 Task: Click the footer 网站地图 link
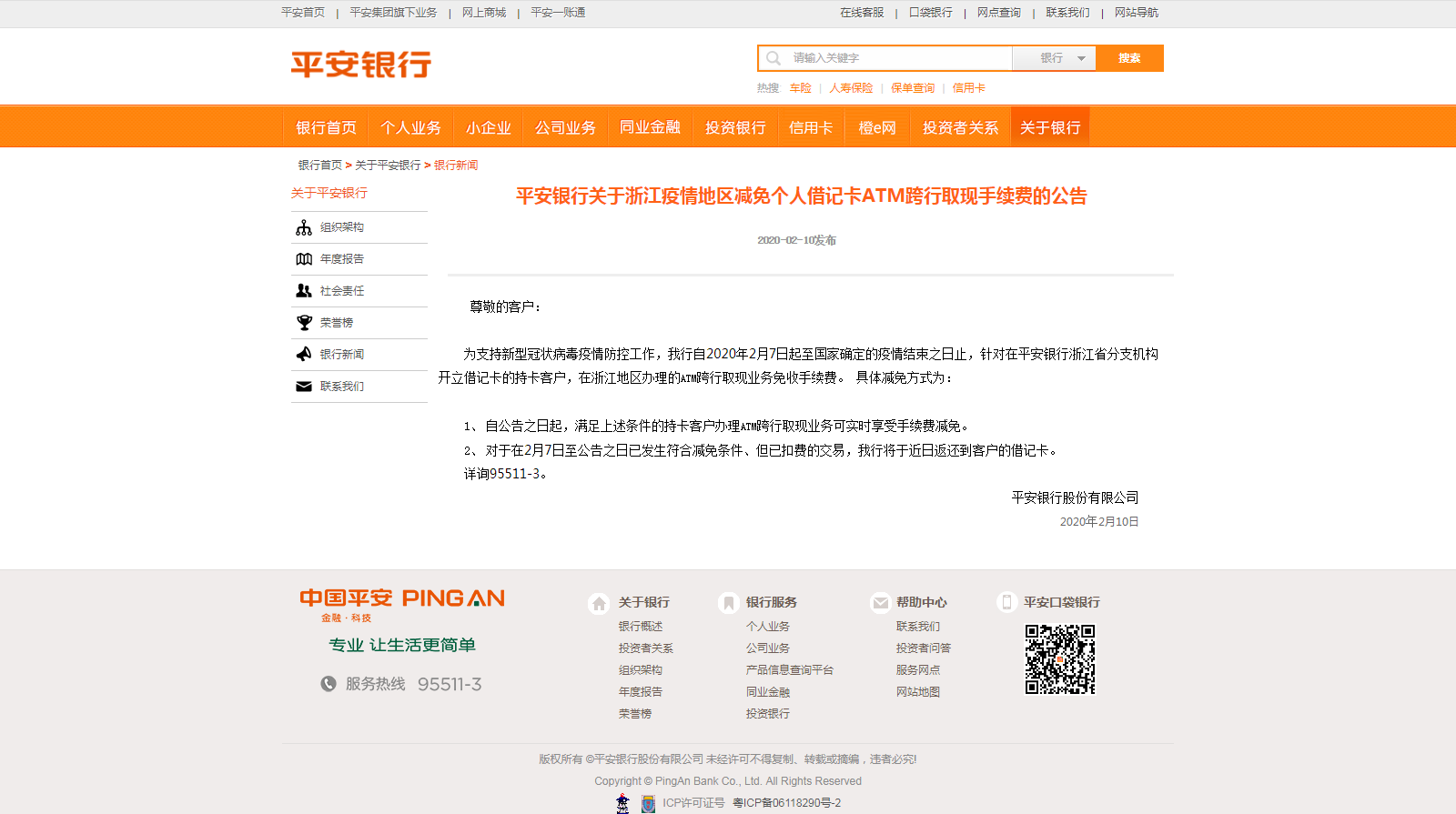(918, 692)
